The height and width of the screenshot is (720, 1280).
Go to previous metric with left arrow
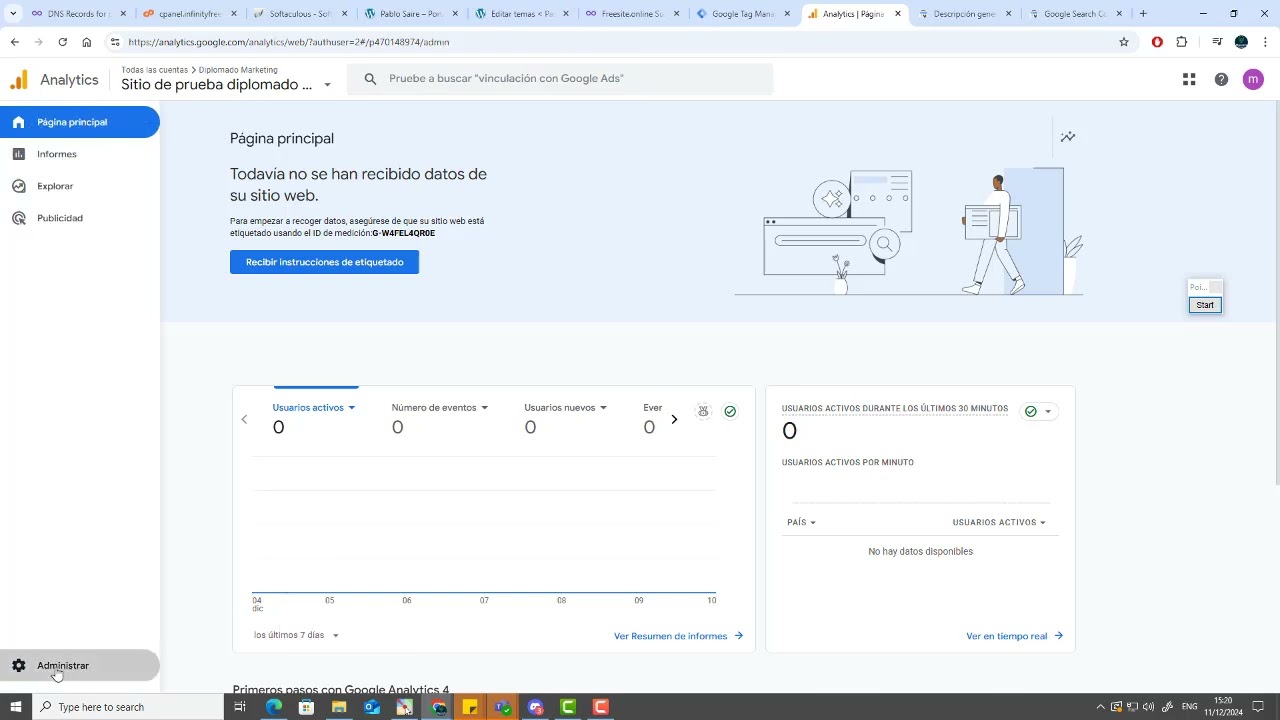[244, 419]
